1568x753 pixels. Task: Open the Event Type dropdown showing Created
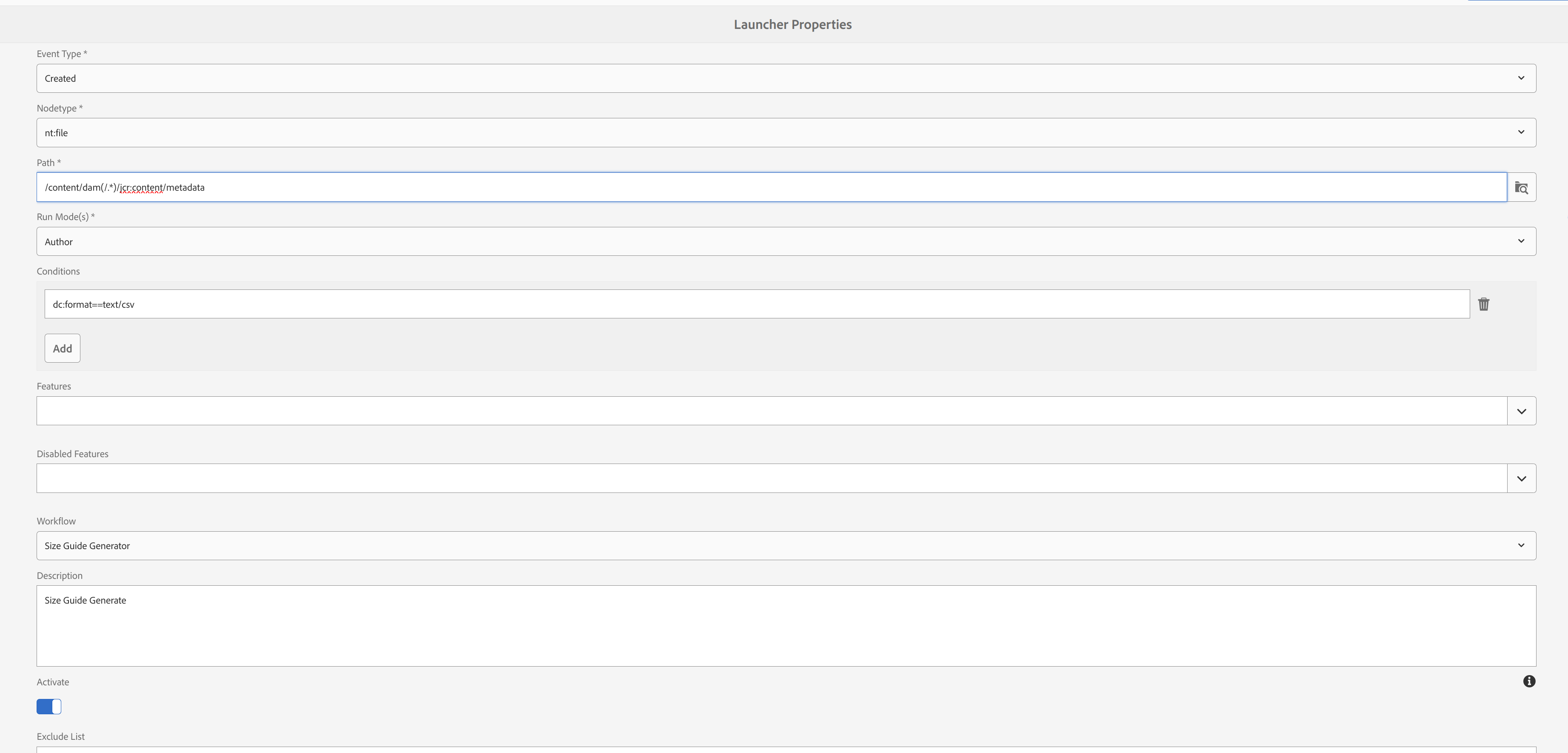[785, 79]
